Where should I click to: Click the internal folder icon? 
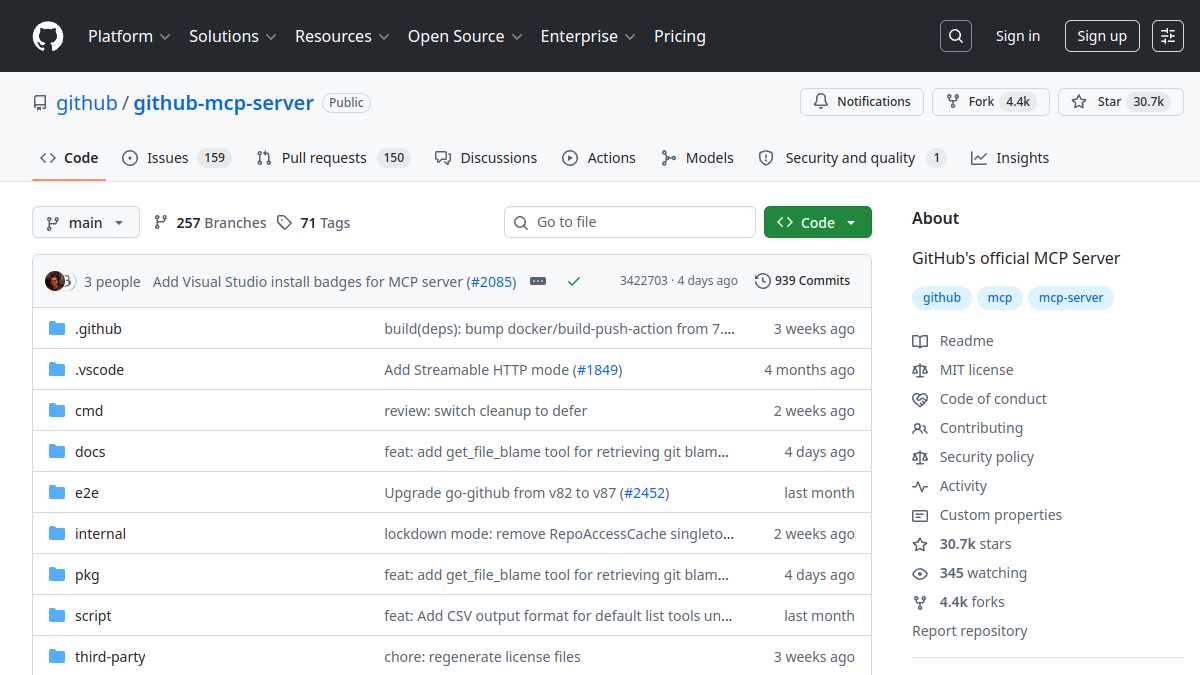57,534
